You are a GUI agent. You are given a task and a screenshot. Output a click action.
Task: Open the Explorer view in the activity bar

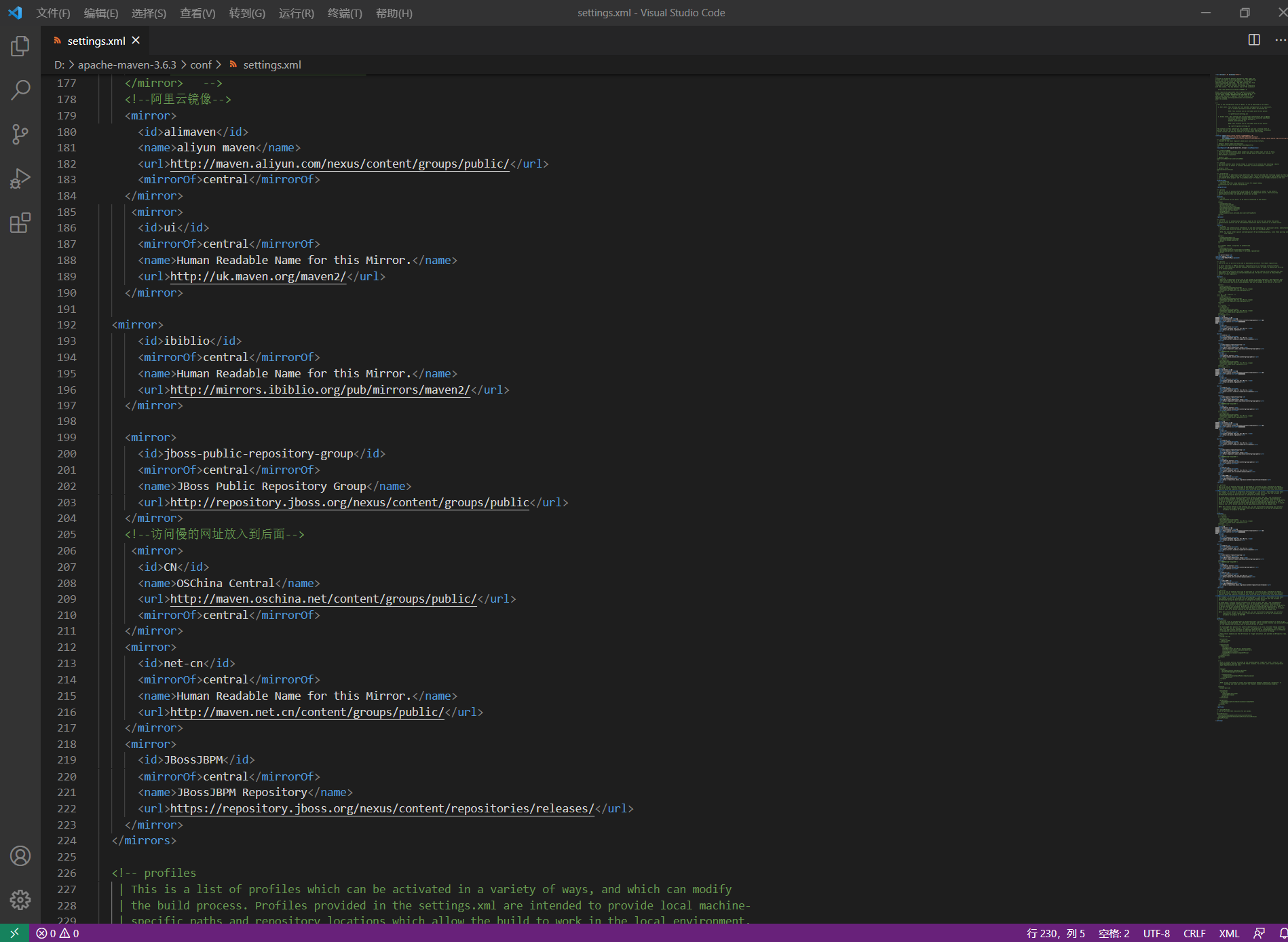pyautogui.click(x=20, y=46)
